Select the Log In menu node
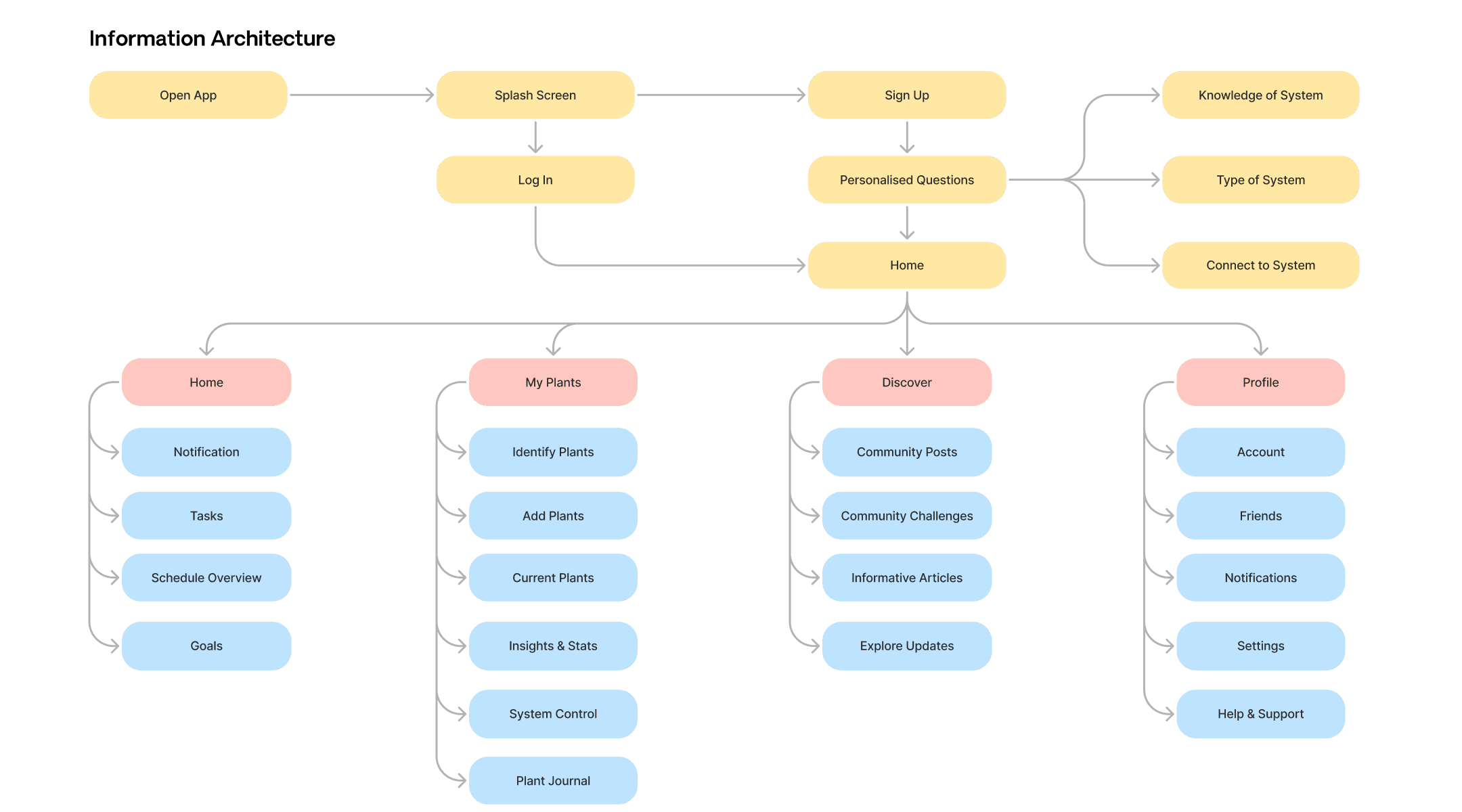Image resolution: width=1462 pixels, height=812 pixels. point(535,179)
